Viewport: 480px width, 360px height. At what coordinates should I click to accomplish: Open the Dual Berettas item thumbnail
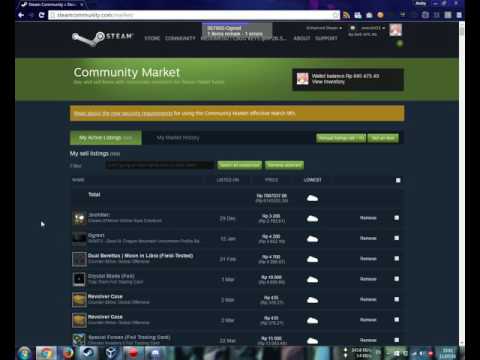pos(79,259)
